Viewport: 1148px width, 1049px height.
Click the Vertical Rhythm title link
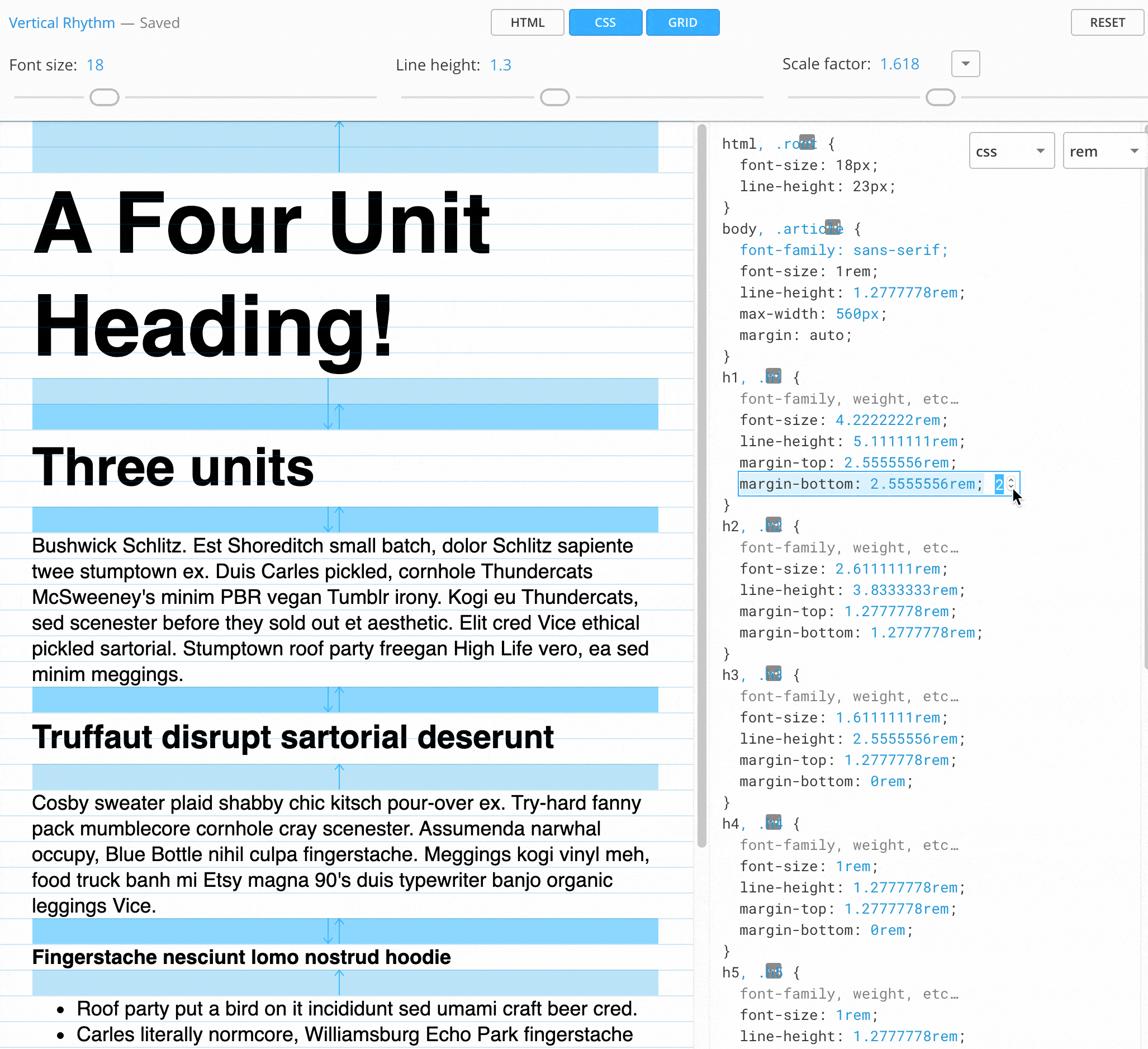pos(62,23)
